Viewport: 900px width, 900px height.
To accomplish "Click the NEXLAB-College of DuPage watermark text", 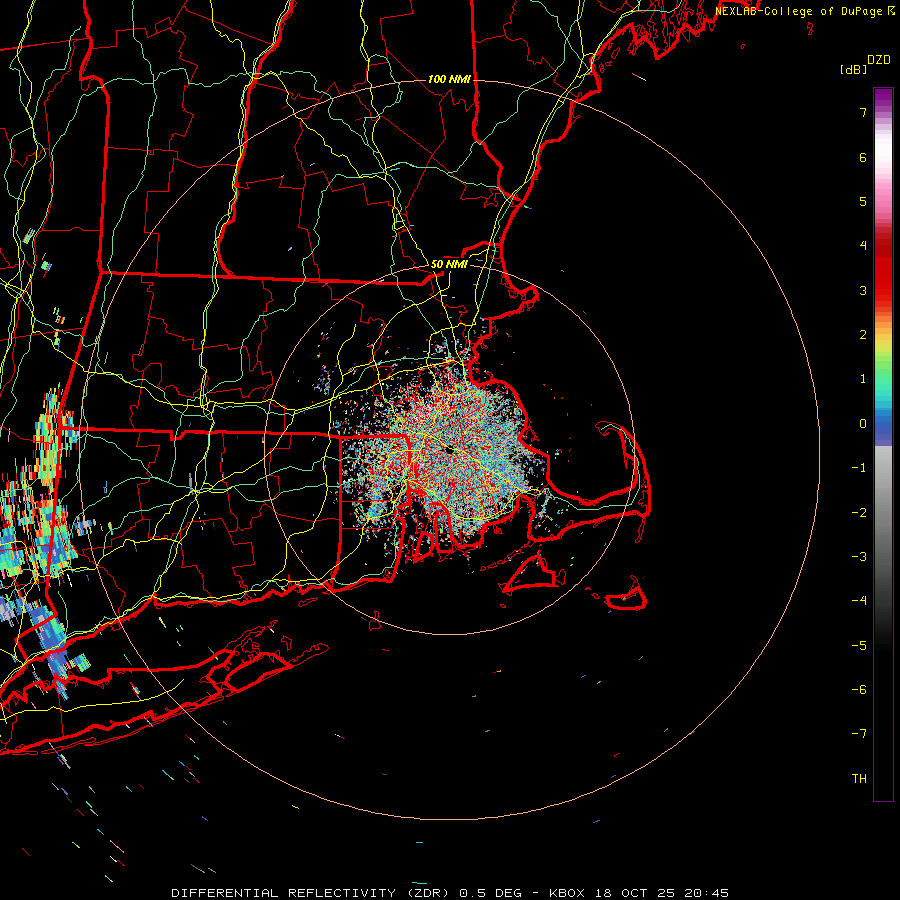I will click(799, 11).
